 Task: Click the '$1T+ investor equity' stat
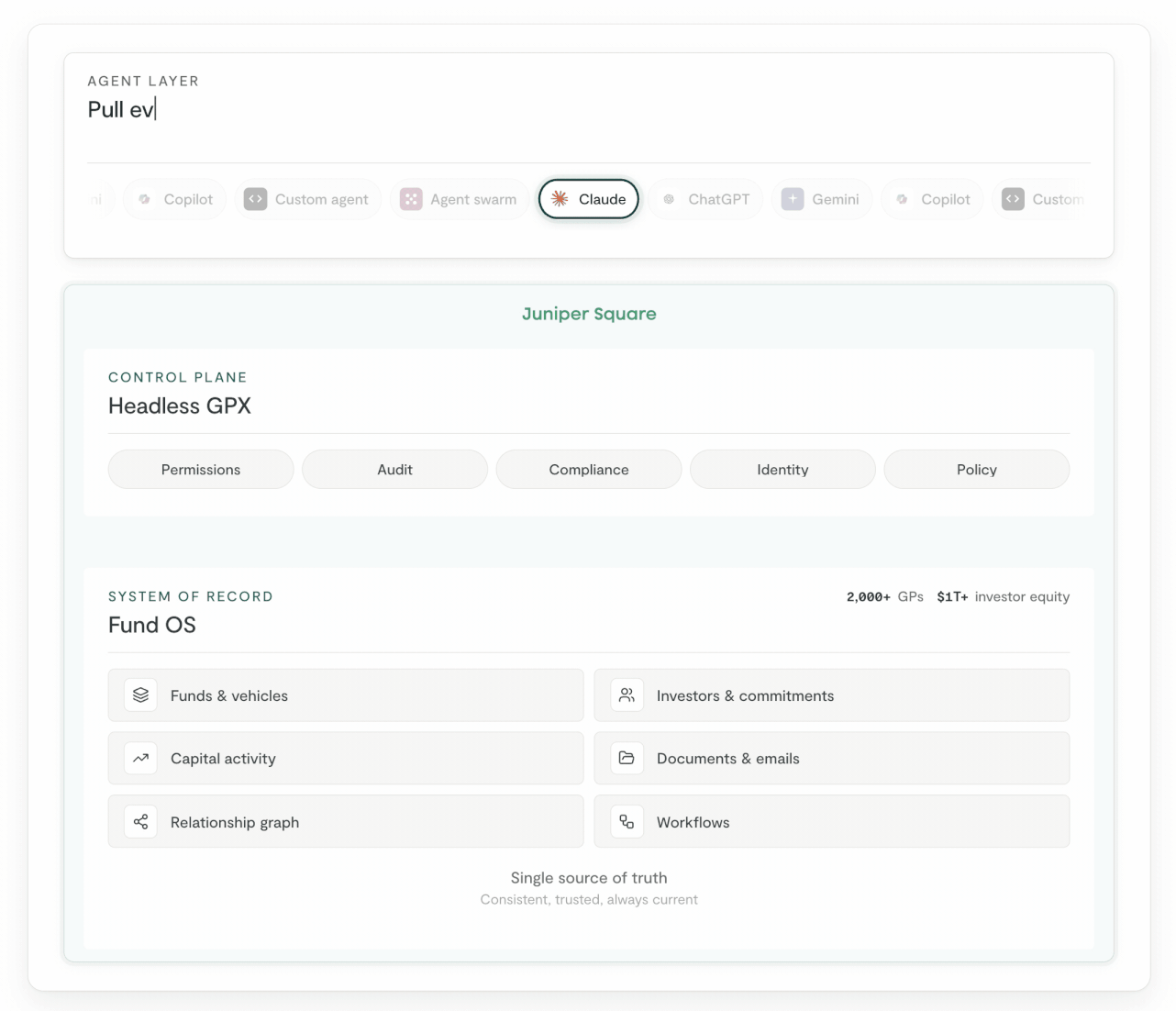(1004, 596)
